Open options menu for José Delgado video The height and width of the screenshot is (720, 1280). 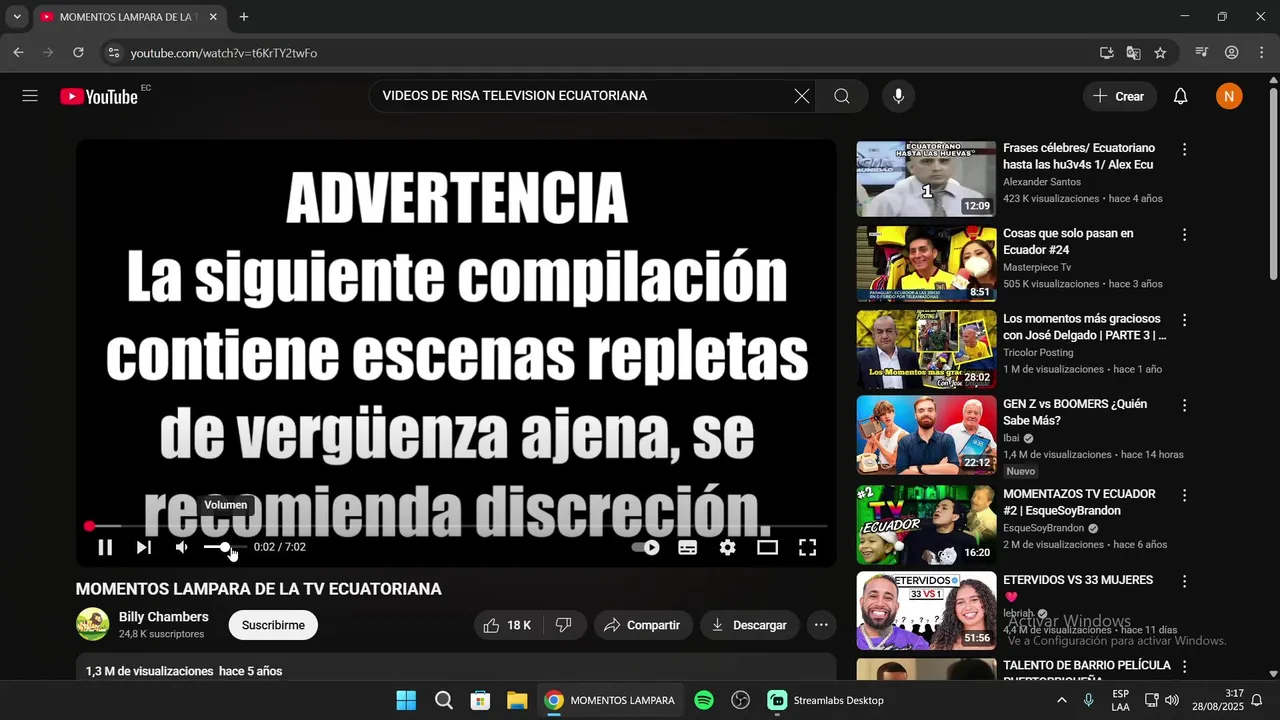click(1184, 320)
